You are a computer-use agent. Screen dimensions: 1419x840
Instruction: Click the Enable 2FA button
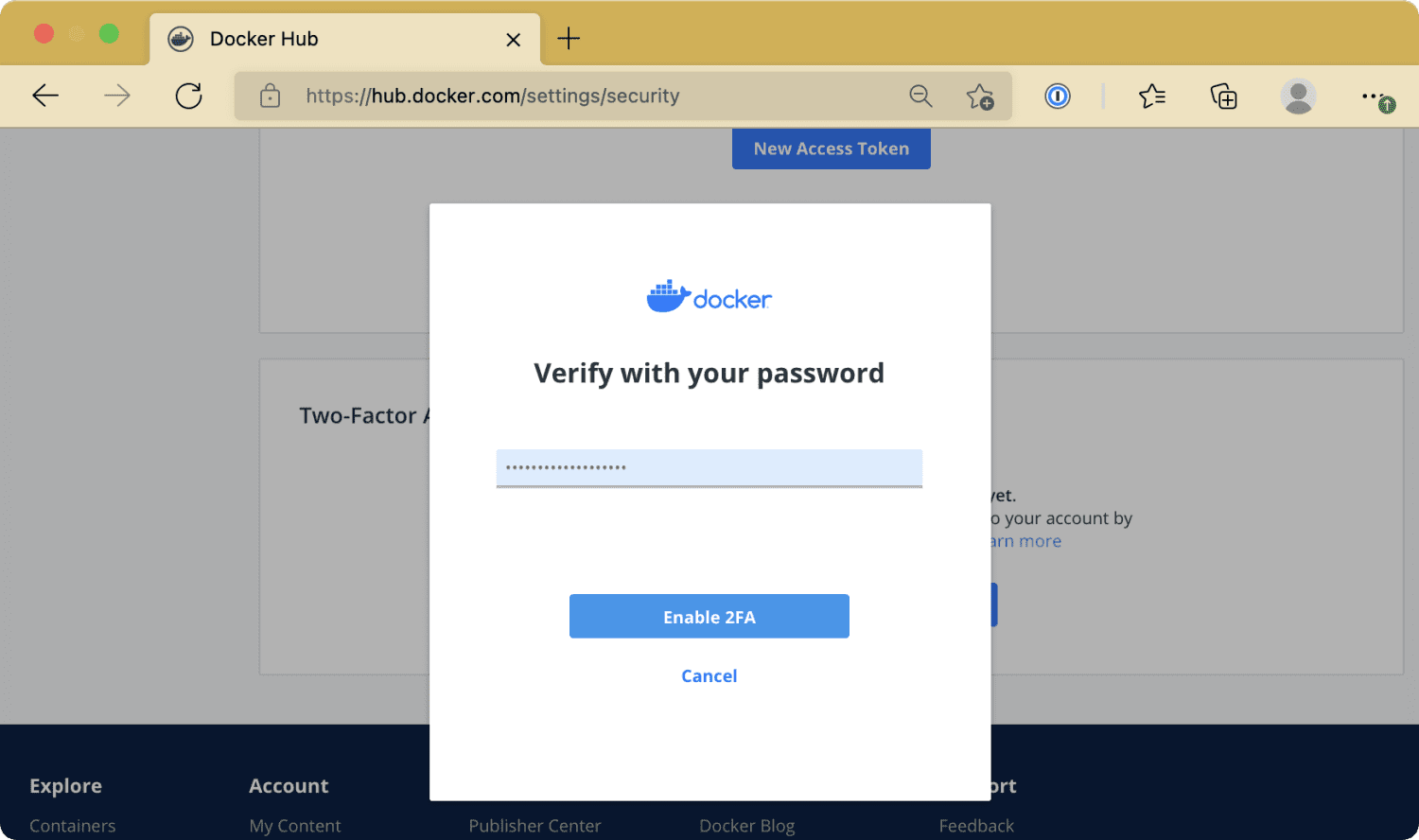pyautogui.click(x=709, y=617)
